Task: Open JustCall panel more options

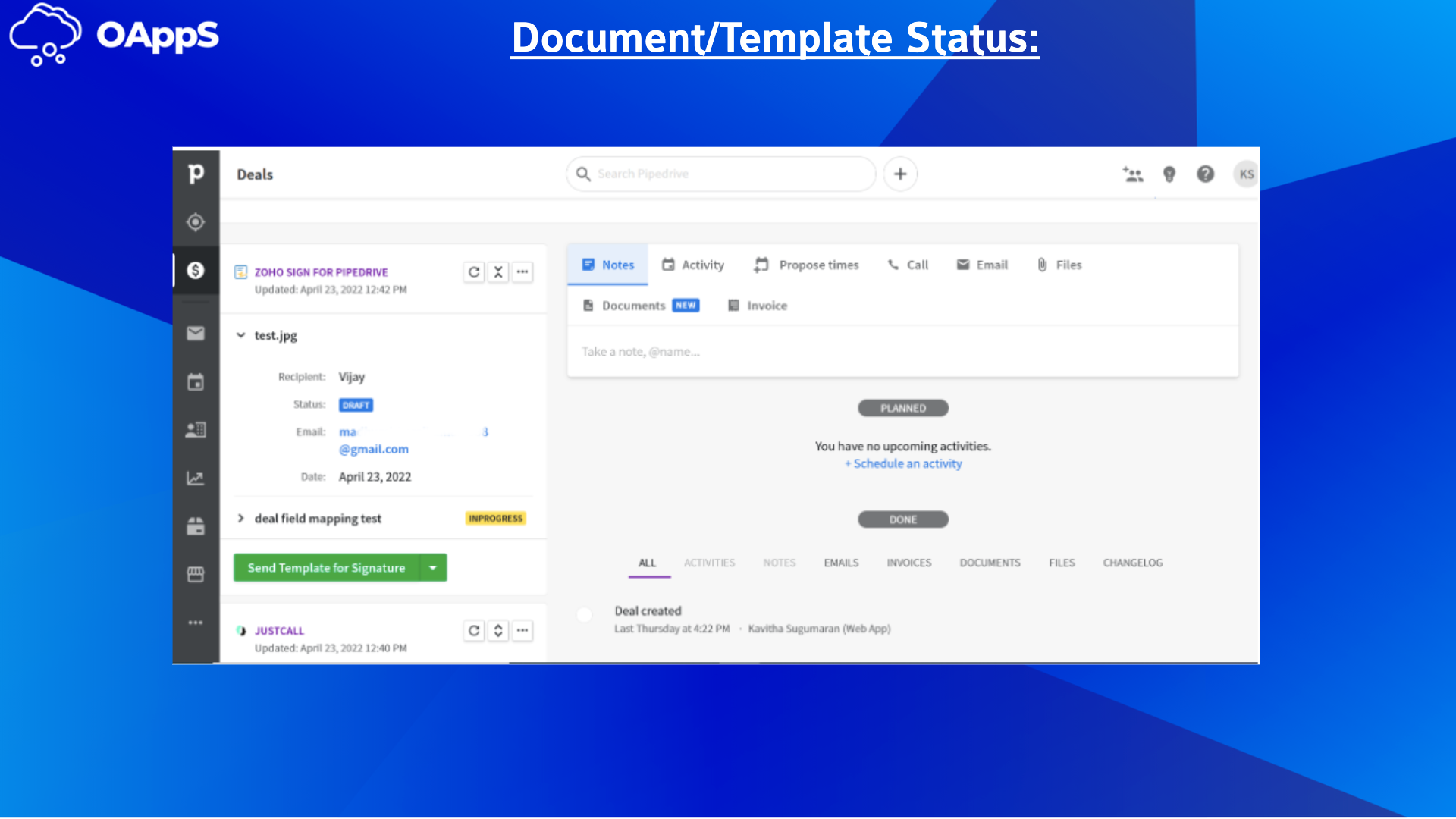Action: pyautogui.click(x=522, y=631)
